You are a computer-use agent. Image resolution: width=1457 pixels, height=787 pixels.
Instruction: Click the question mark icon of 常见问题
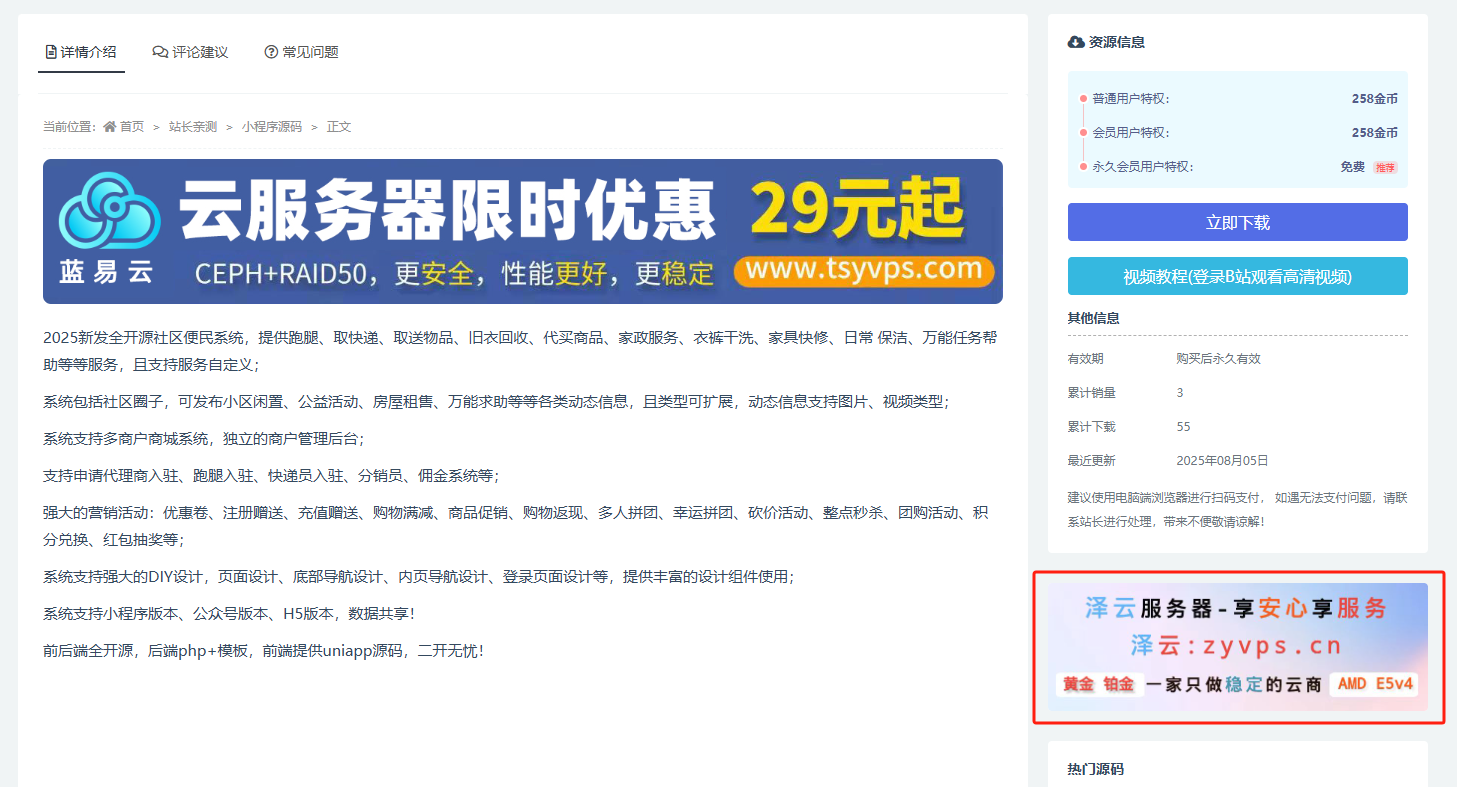tap(271, 52)
